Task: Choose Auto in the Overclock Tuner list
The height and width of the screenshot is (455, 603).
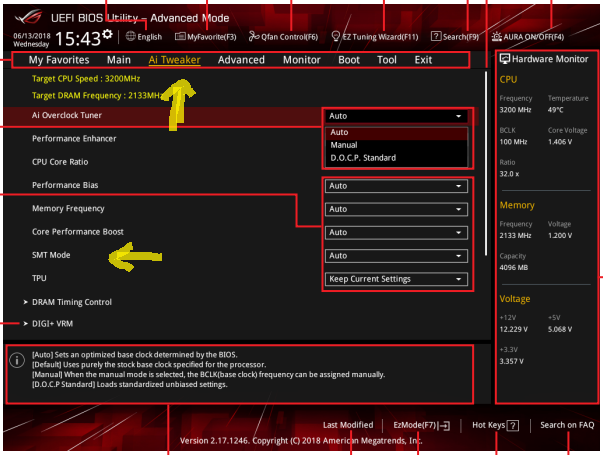Action: (x=396, y=132)
